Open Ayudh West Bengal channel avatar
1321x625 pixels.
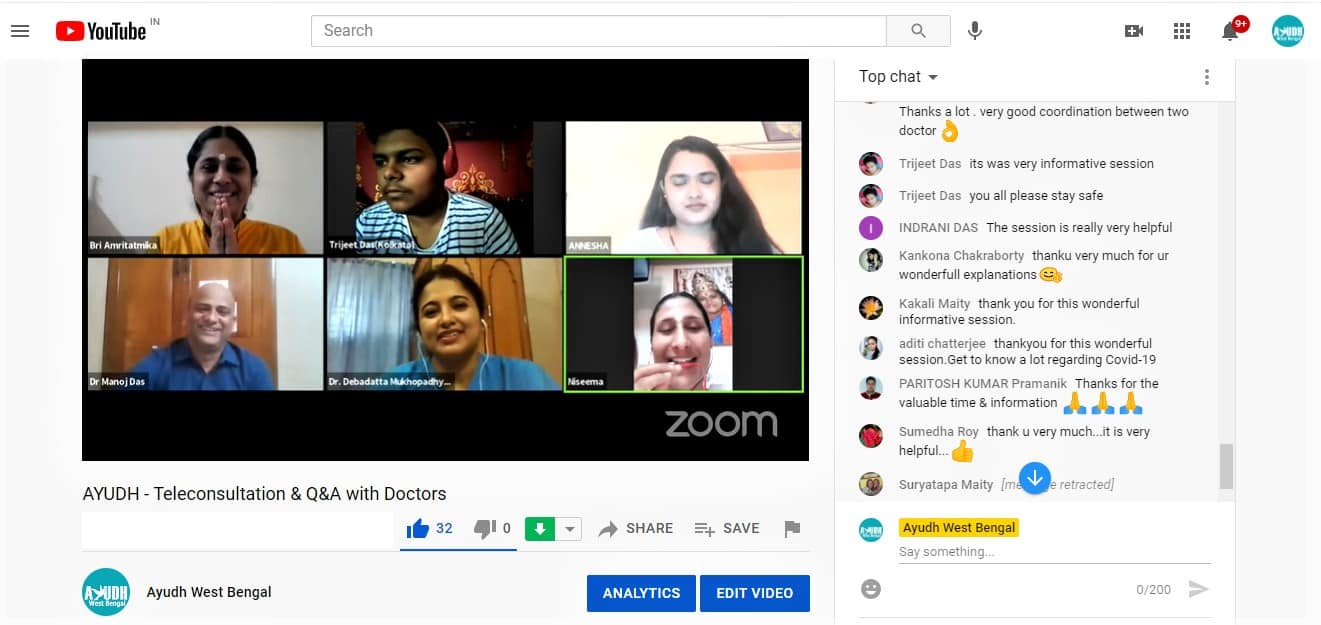[x=106, y=592]
